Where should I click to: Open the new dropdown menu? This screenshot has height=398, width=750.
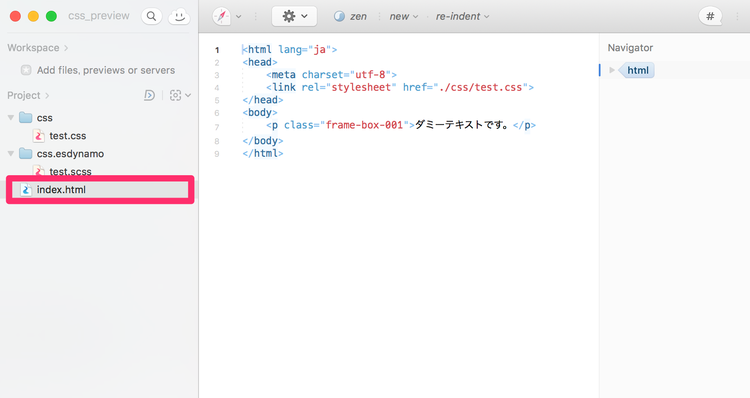(x=404, y=16)
